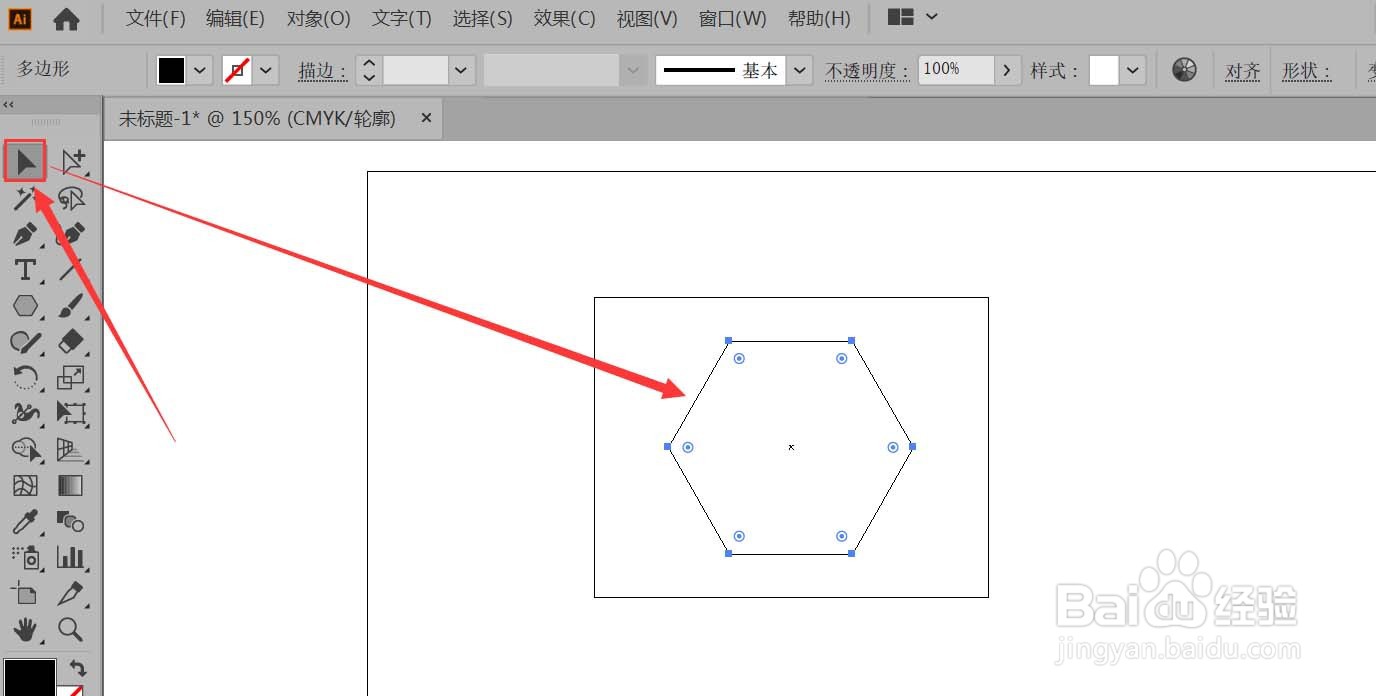This screenshot has height=696, width=1376.
Task: Switch to the 未标题-1* document tab
Action: pyautogui.click(x=258, y=118)
